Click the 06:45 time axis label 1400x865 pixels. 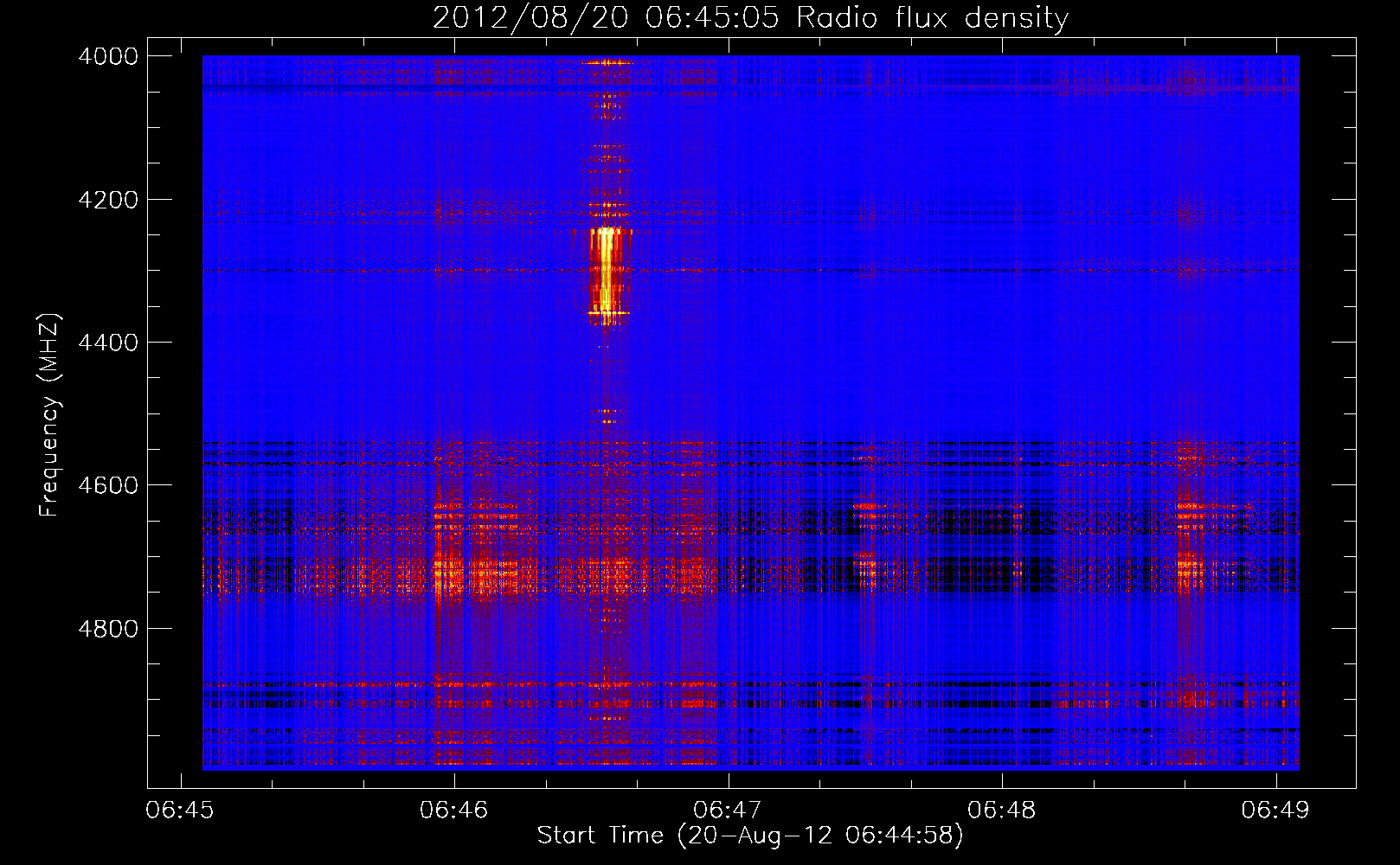coord(180,810)
